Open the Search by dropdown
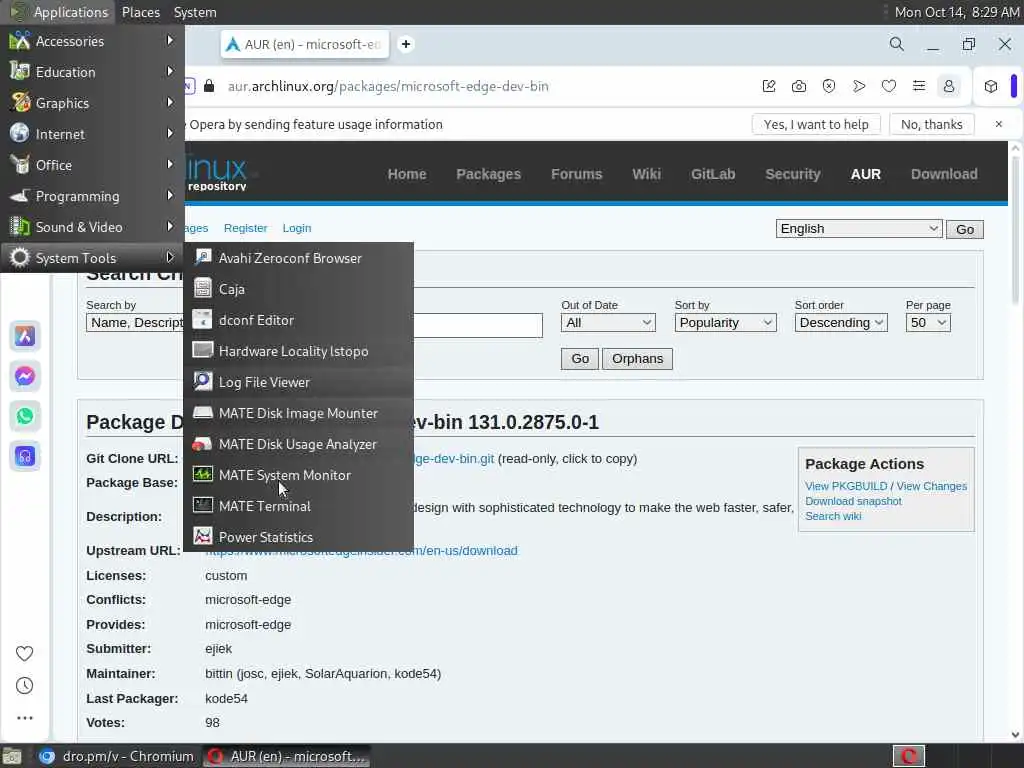This screenshot has height=768, width=1024. (135, 323)
